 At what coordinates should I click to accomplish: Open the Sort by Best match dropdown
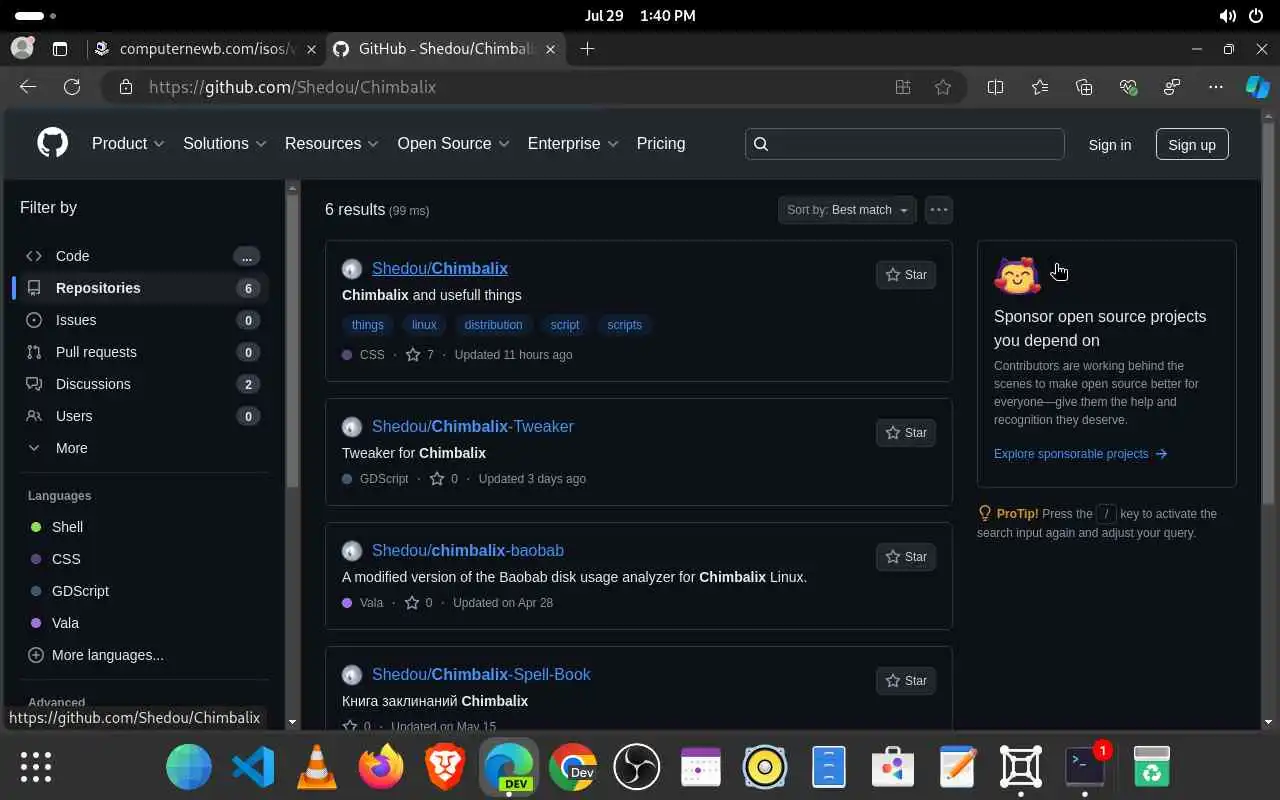coord(847,210)
